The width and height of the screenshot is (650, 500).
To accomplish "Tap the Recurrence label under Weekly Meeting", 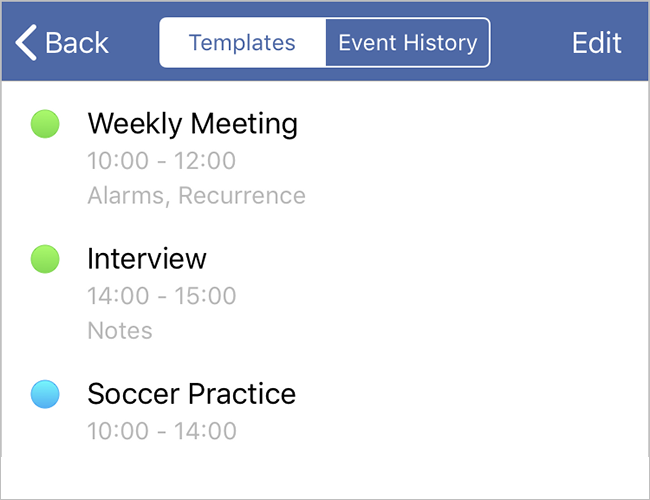I will (x=242, y=195).
